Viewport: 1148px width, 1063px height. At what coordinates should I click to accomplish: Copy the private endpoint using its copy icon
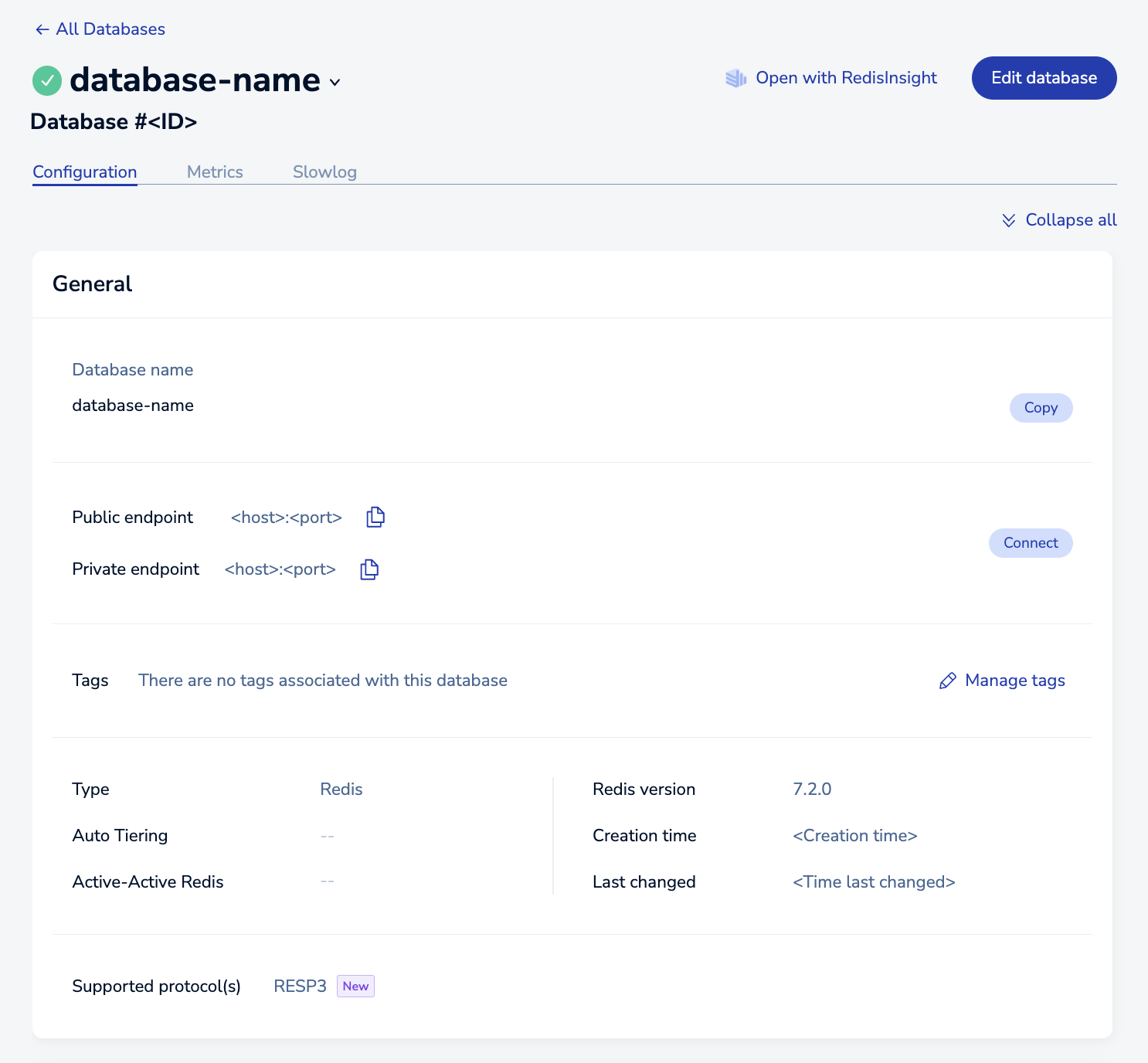click(x=369, y=569)
